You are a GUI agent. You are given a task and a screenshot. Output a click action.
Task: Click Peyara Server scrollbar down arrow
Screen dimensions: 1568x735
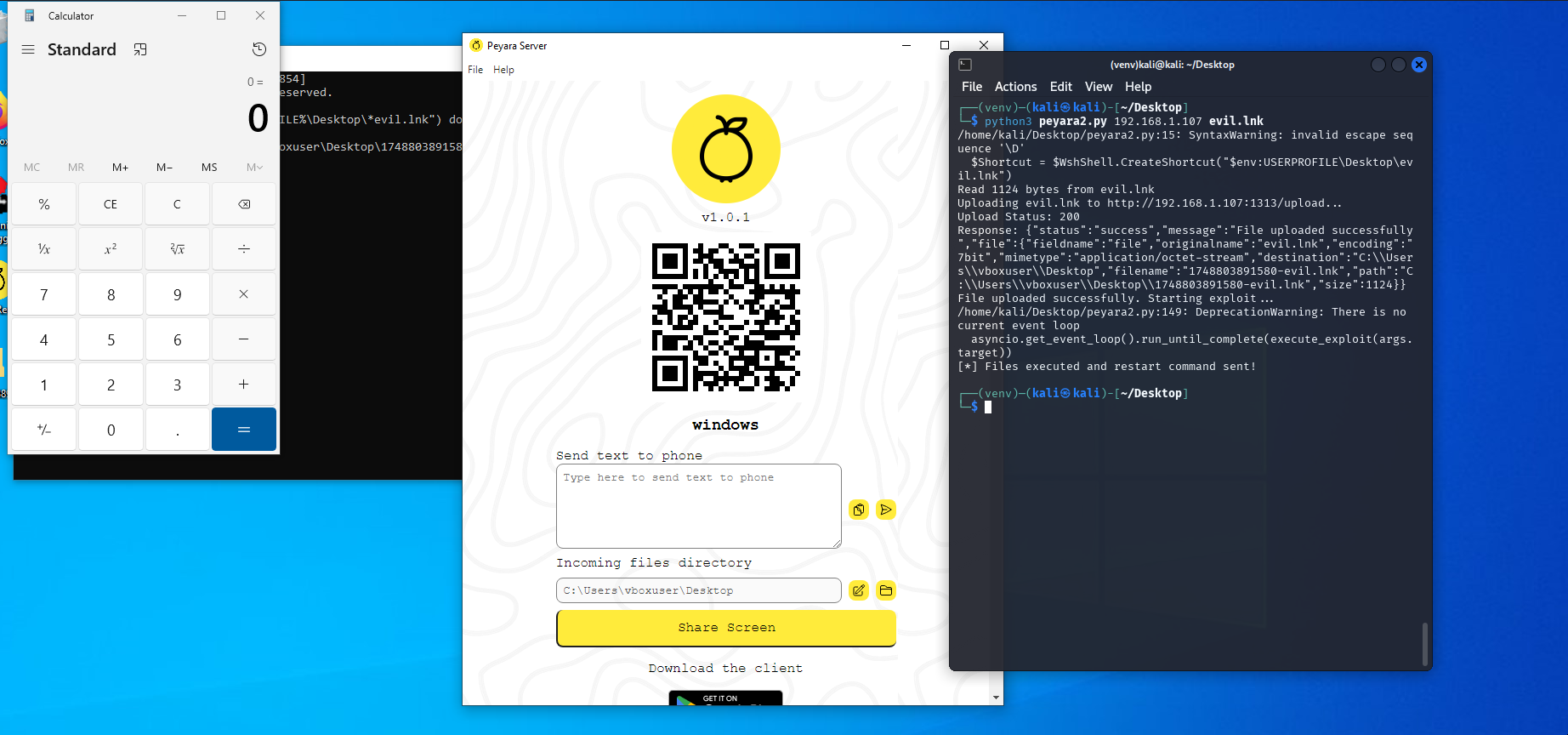pos(997,698)
